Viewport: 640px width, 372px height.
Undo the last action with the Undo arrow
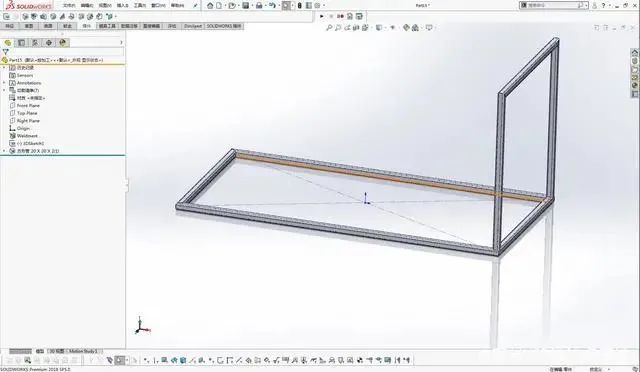[x=272, y=6]
